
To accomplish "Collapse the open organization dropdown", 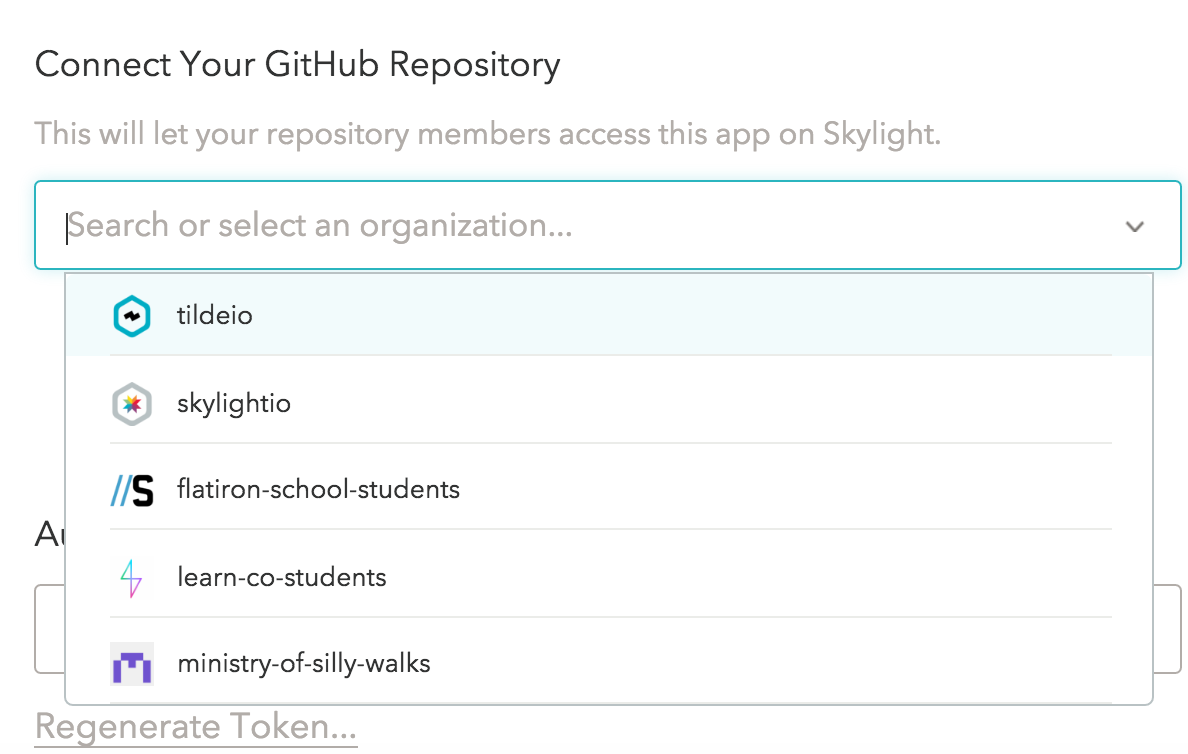I will point(1135,227).
